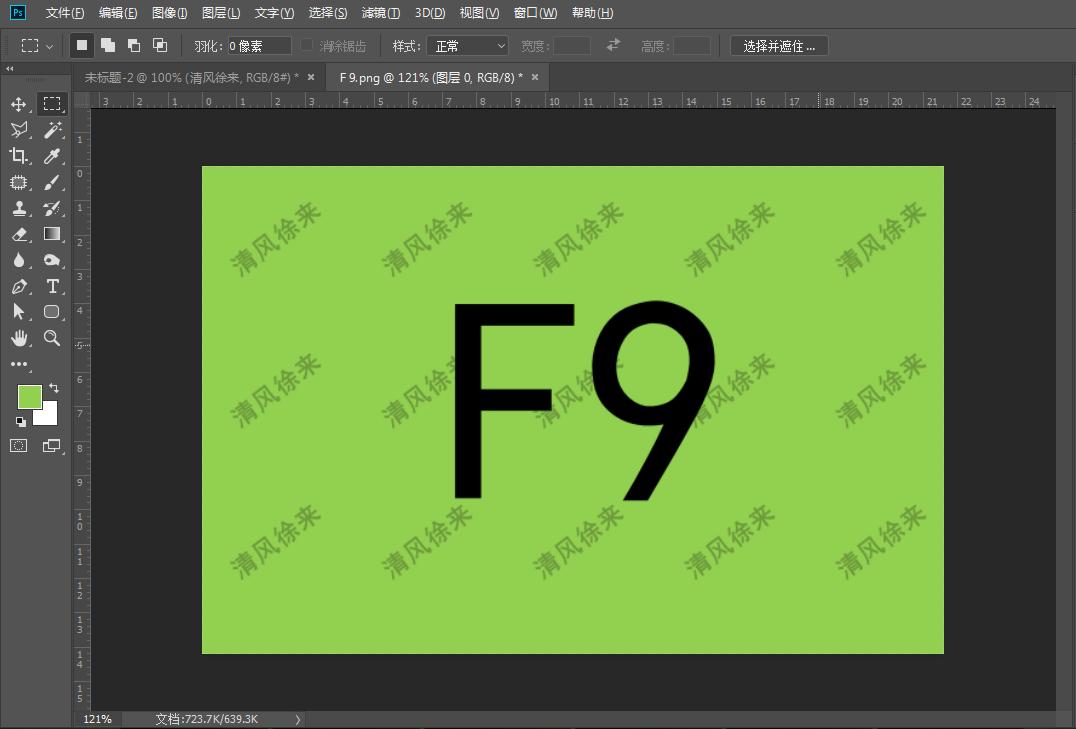
Task: Select the Pen tool
Action: pos(19,286)
